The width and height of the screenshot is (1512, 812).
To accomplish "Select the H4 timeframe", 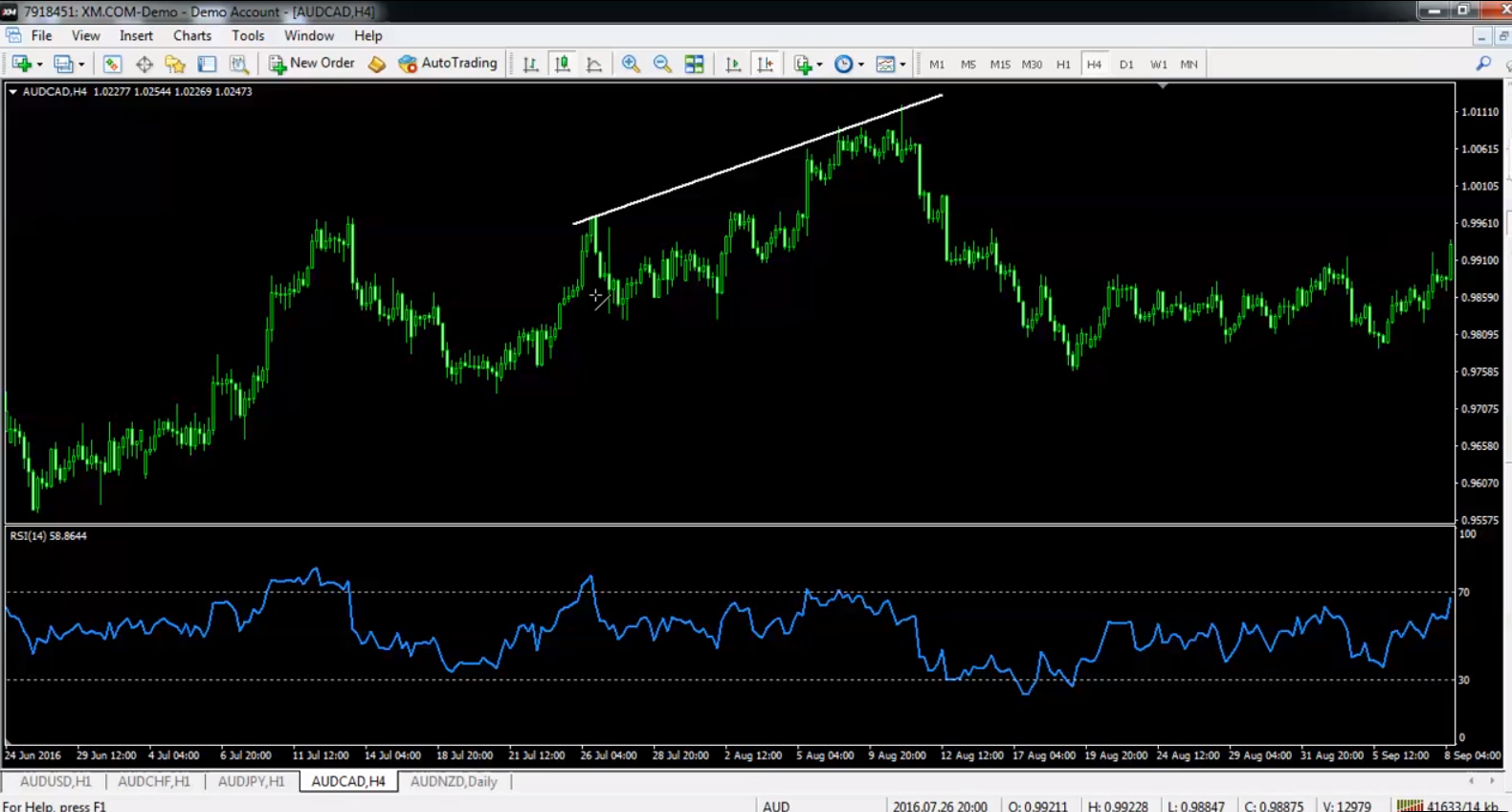I will tap(1094, 64).
